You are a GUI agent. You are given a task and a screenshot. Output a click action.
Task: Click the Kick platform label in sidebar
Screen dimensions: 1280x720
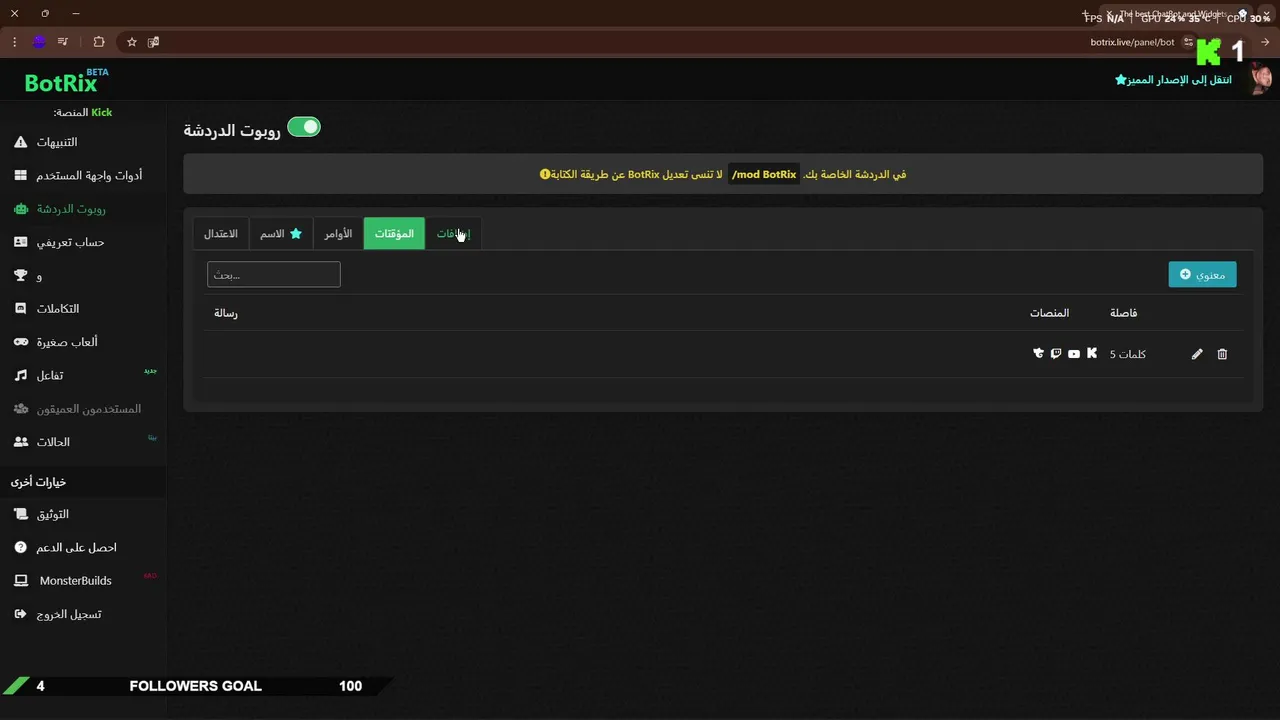[x=102, y=112]
